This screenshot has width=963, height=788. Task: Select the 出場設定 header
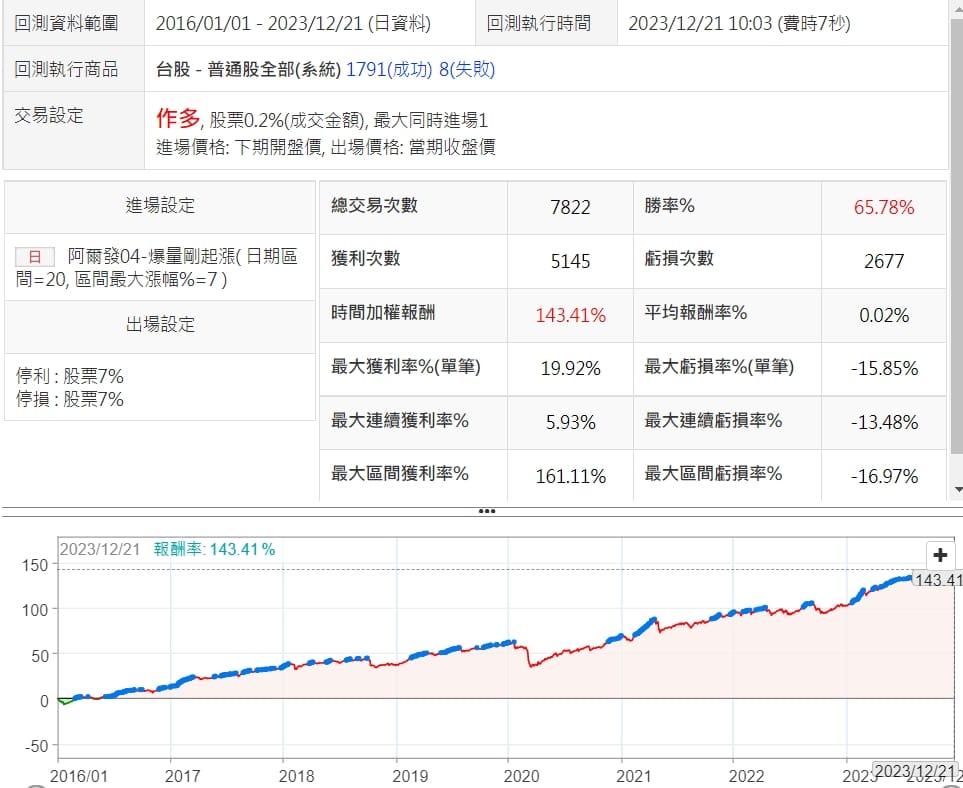coord(160,325)
